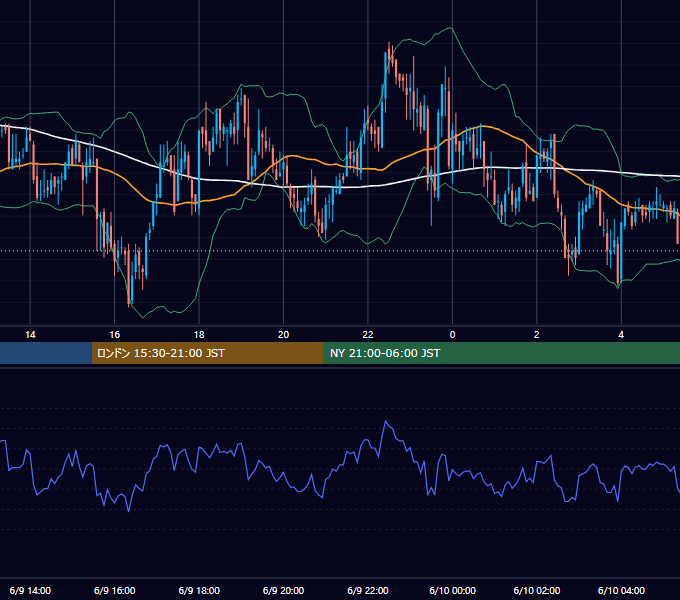680x600 pixels.
Task: Click the 6/10 00:00 date label
Action: 452,590
